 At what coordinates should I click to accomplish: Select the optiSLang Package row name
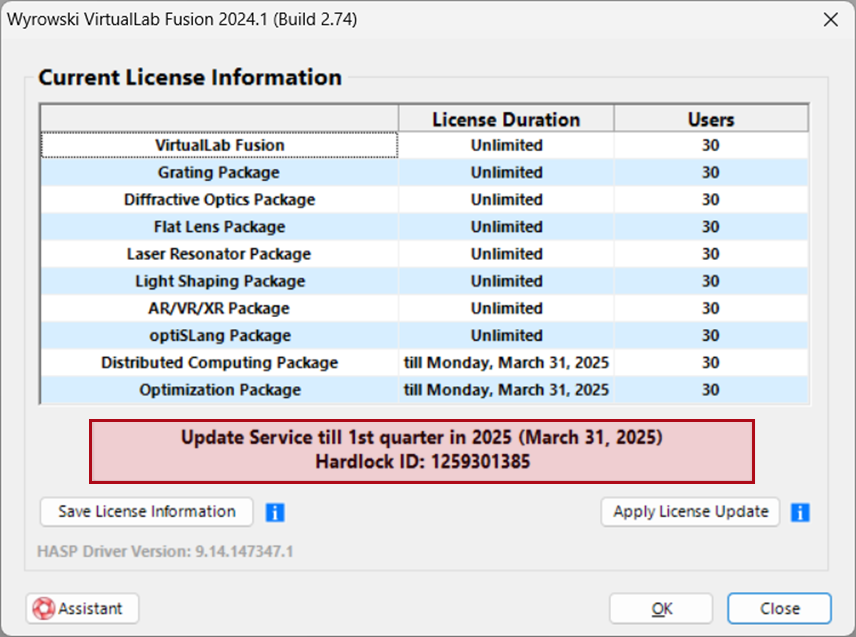219,336
